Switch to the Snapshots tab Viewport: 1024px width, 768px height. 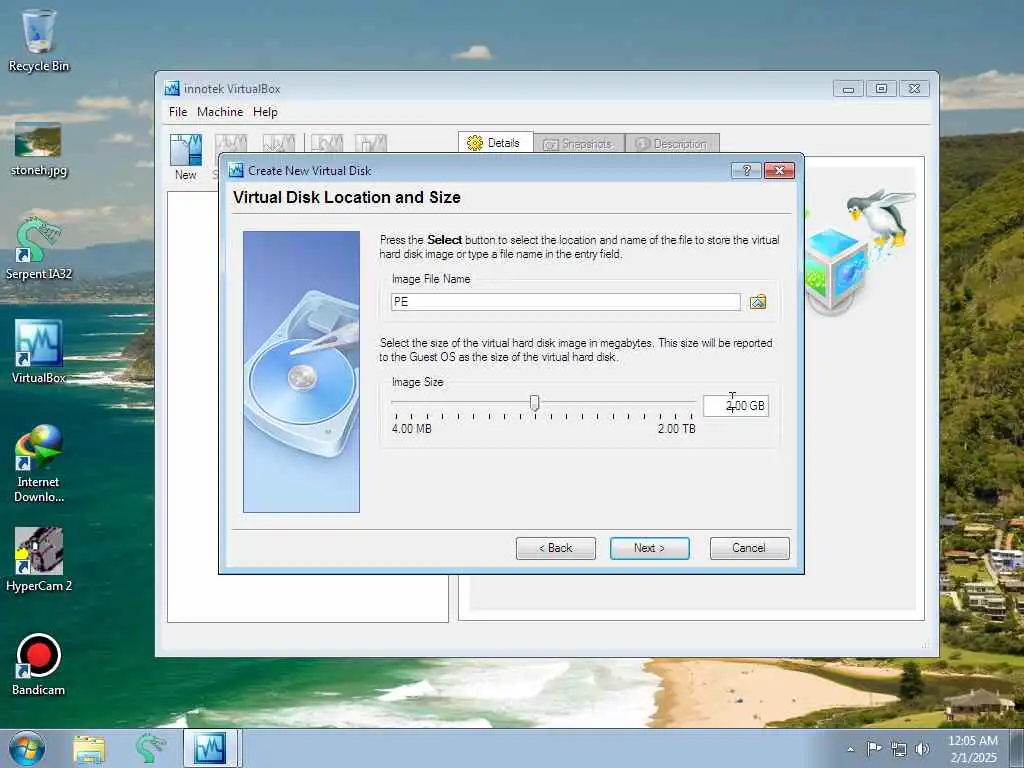coord(579,144)
